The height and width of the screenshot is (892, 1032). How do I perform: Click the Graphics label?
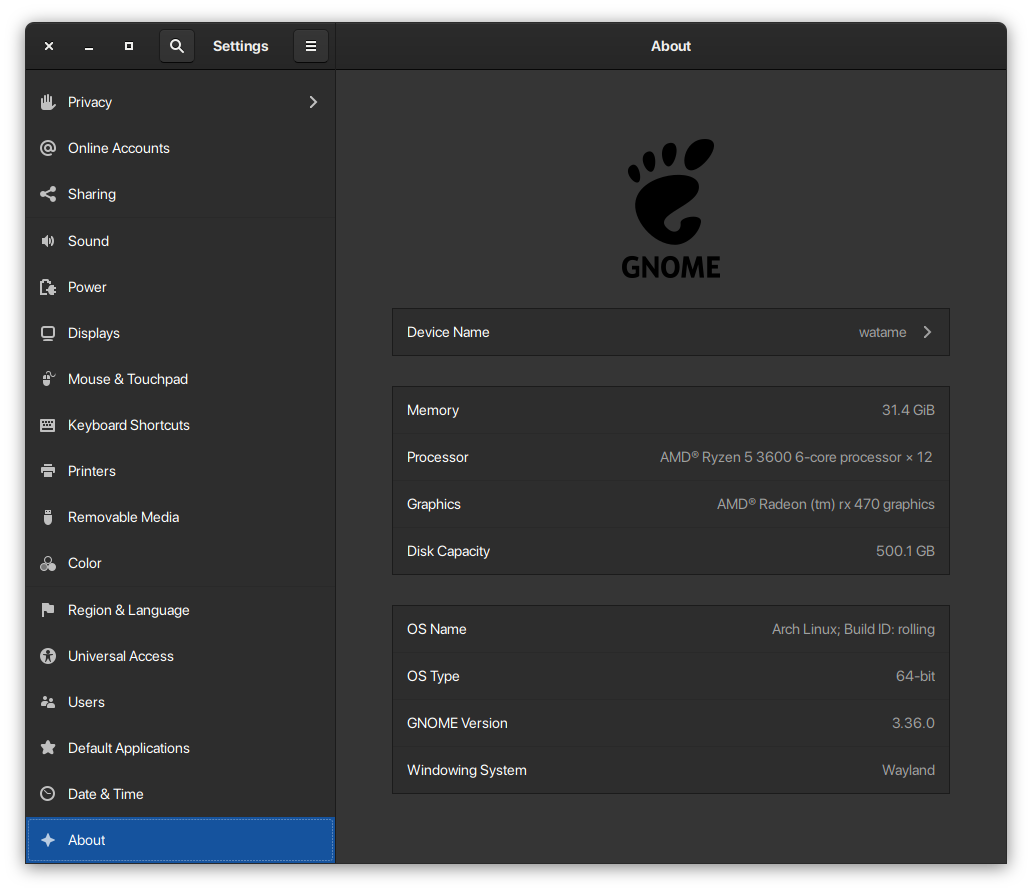(434, 504)
